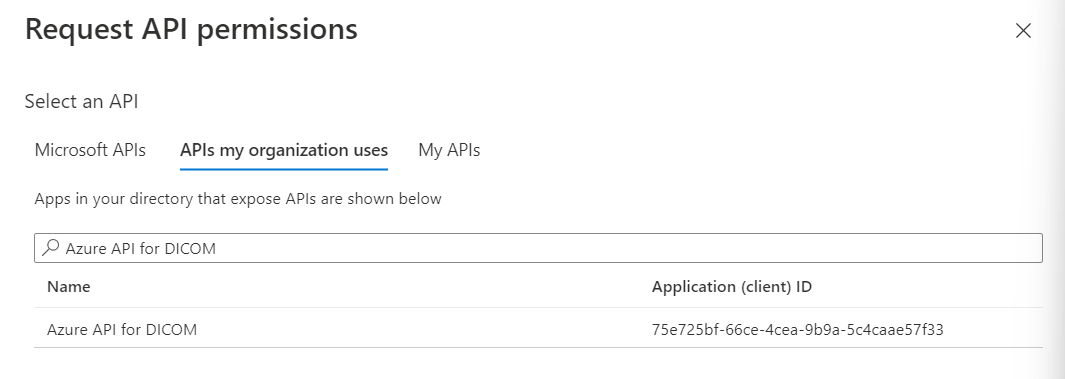Select the APIs my organization uses tab
The image size is (1065, 379).
[x=284, y=150]
